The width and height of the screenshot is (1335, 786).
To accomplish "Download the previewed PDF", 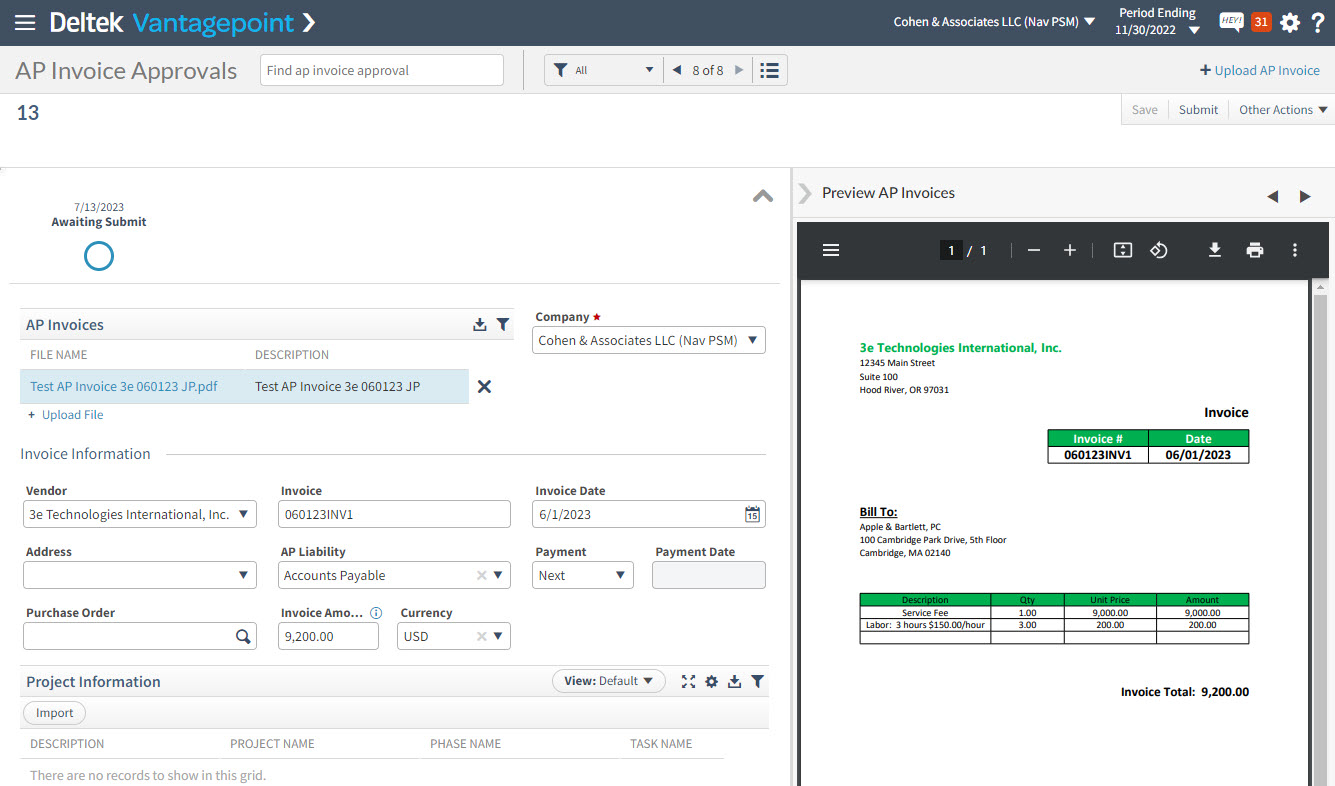I will coord(1215,250).
